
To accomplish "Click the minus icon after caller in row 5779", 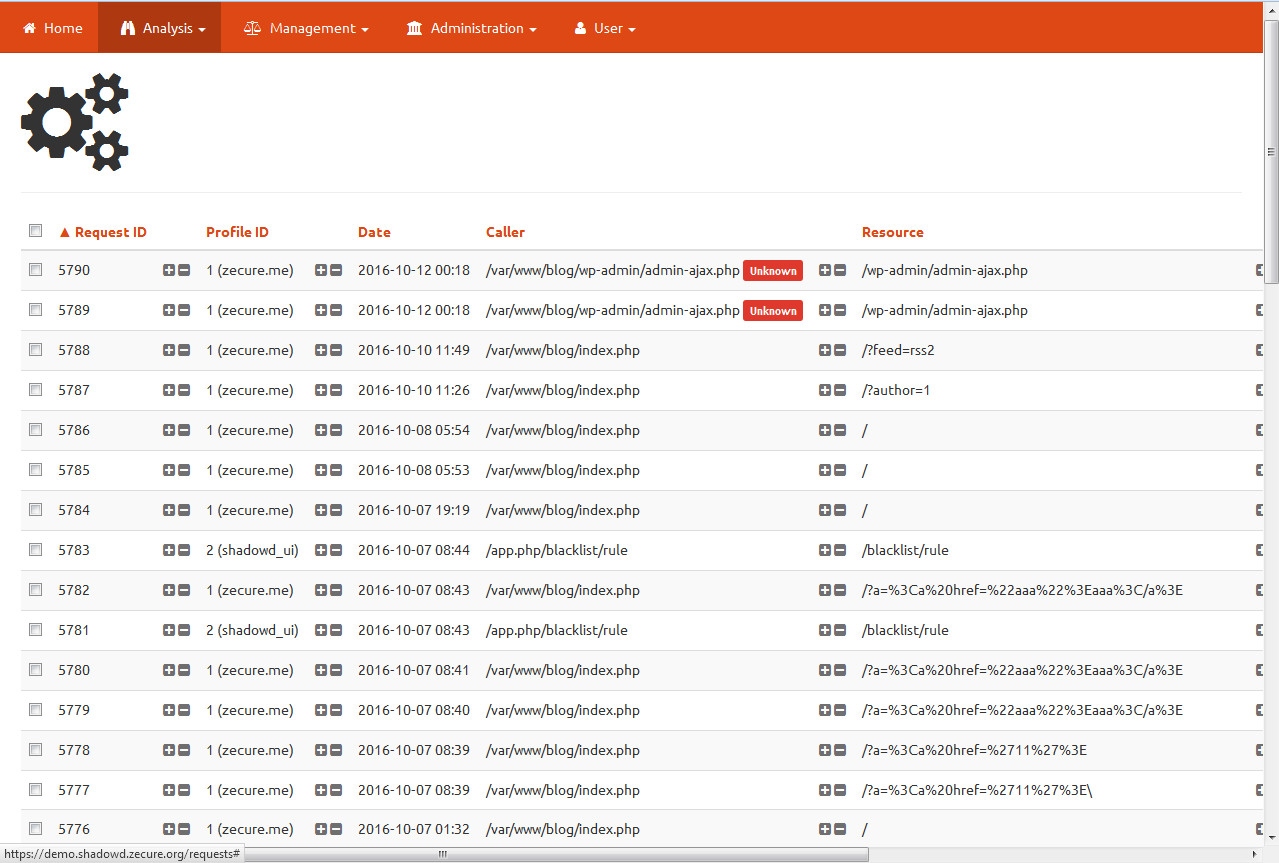I will click(x=840, y=710).
